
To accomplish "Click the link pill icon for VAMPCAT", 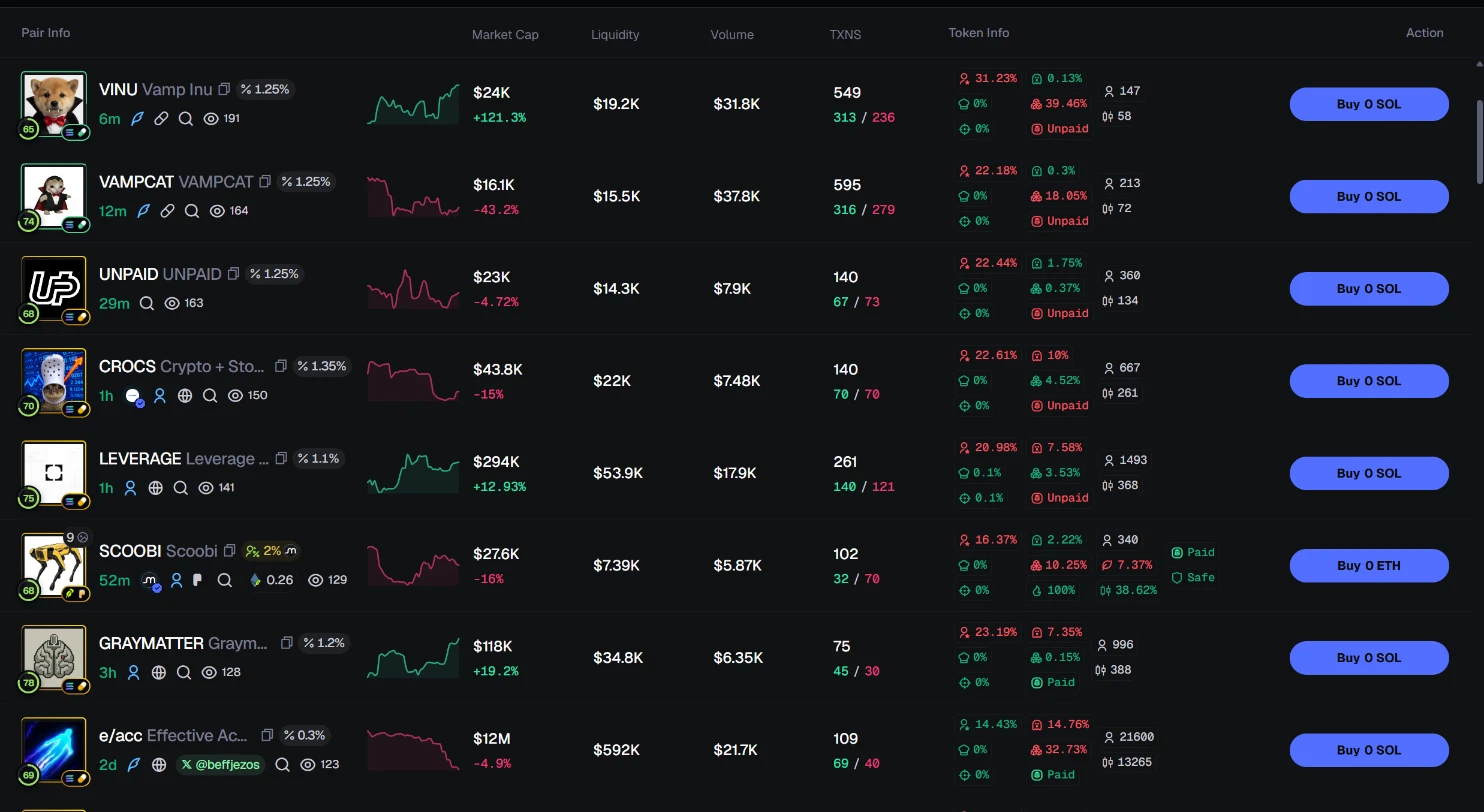I will pos(167,211).
